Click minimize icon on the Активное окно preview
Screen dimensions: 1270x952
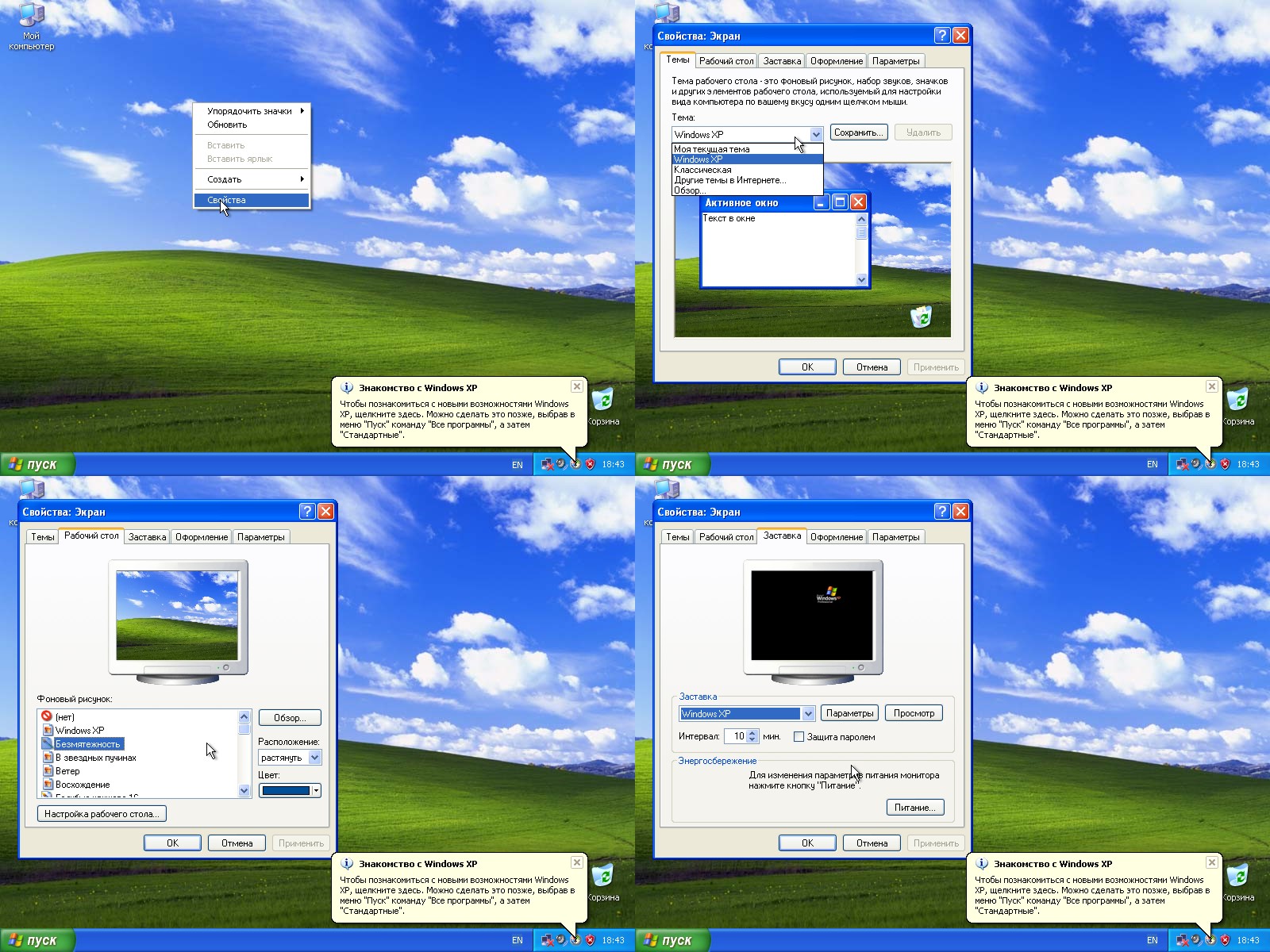click(x=822, y=202)
